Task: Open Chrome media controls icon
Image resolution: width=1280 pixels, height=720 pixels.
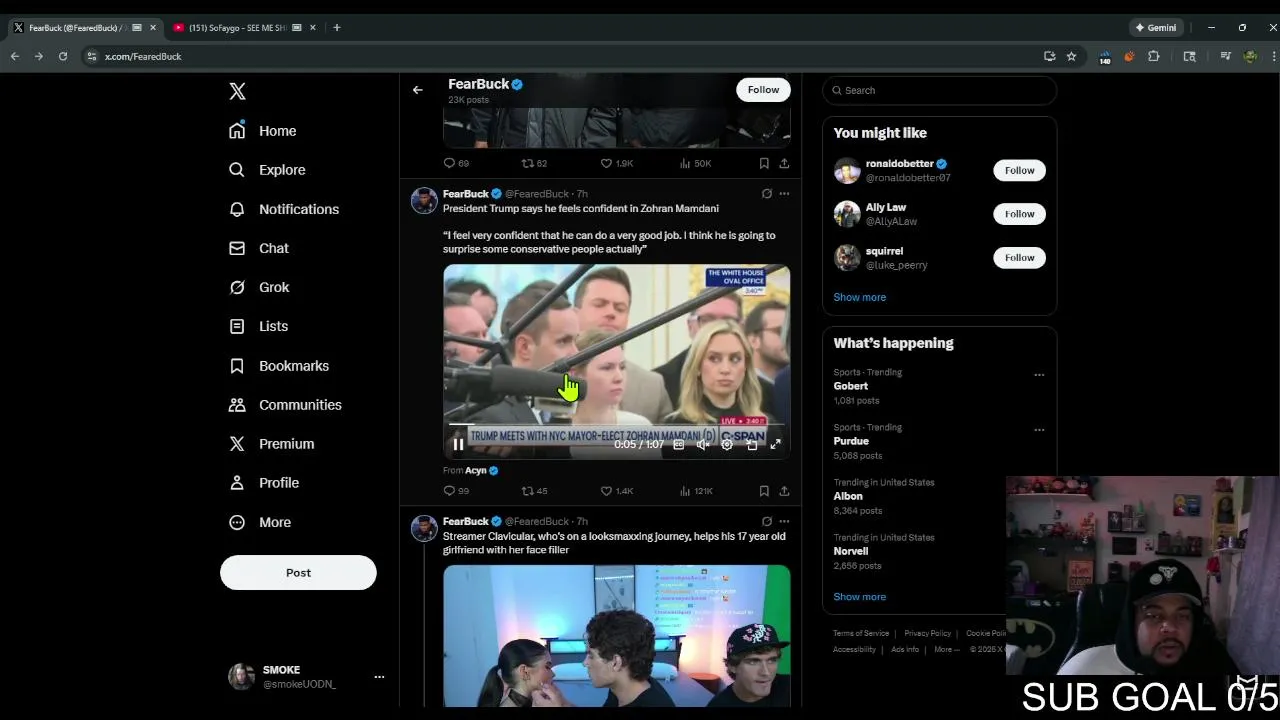Action: point(1226,57)
